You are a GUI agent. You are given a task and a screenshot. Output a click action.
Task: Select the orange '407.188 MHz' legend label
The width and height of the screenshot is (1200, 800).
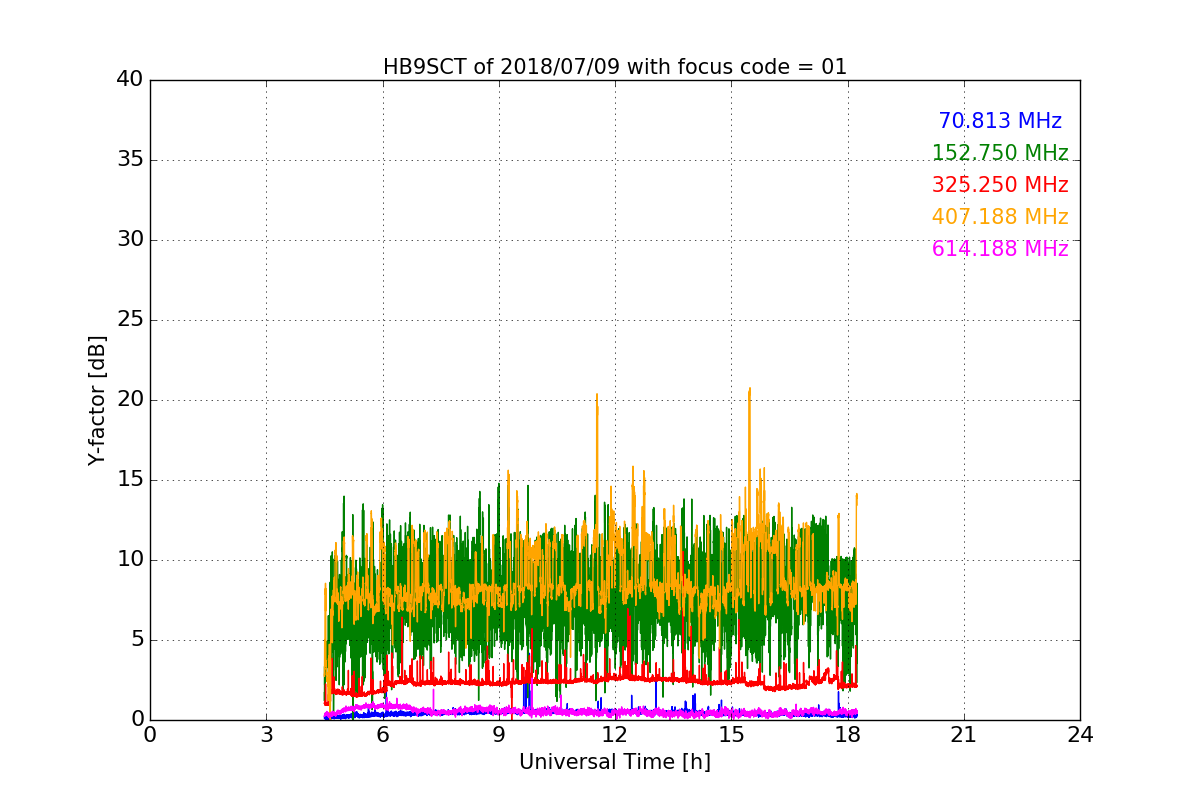(x=1000, y=217)
